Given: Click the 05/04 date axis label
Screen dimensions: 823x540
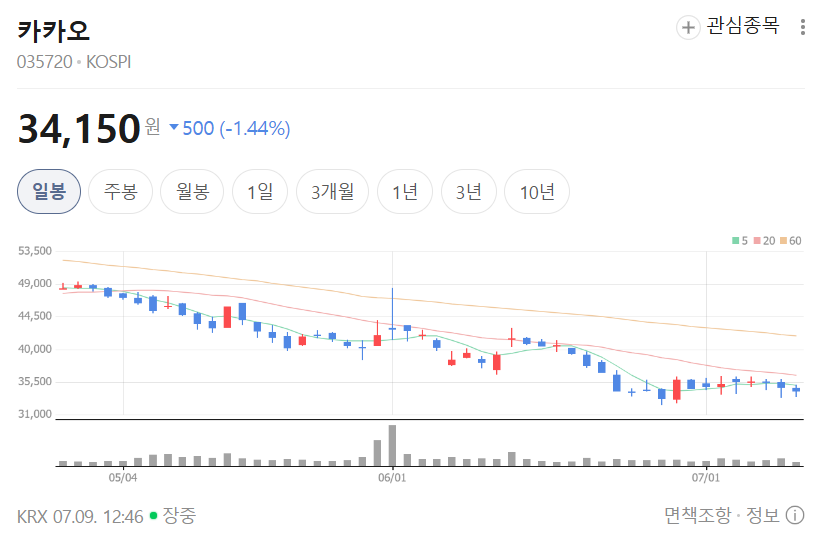Looking at the screenshot, I should [123, 478].
